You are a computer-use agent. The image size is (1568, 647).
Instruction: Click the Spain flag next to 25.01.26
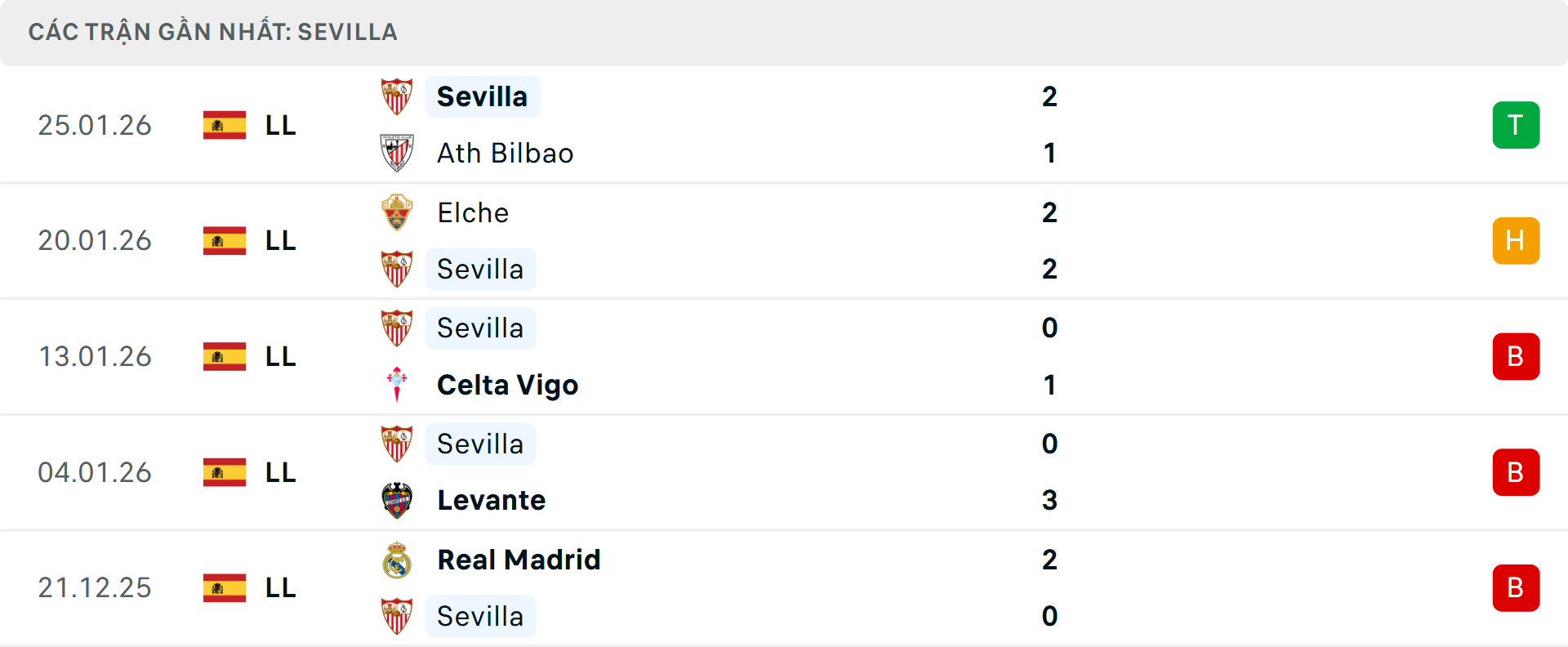coord(223,125)
